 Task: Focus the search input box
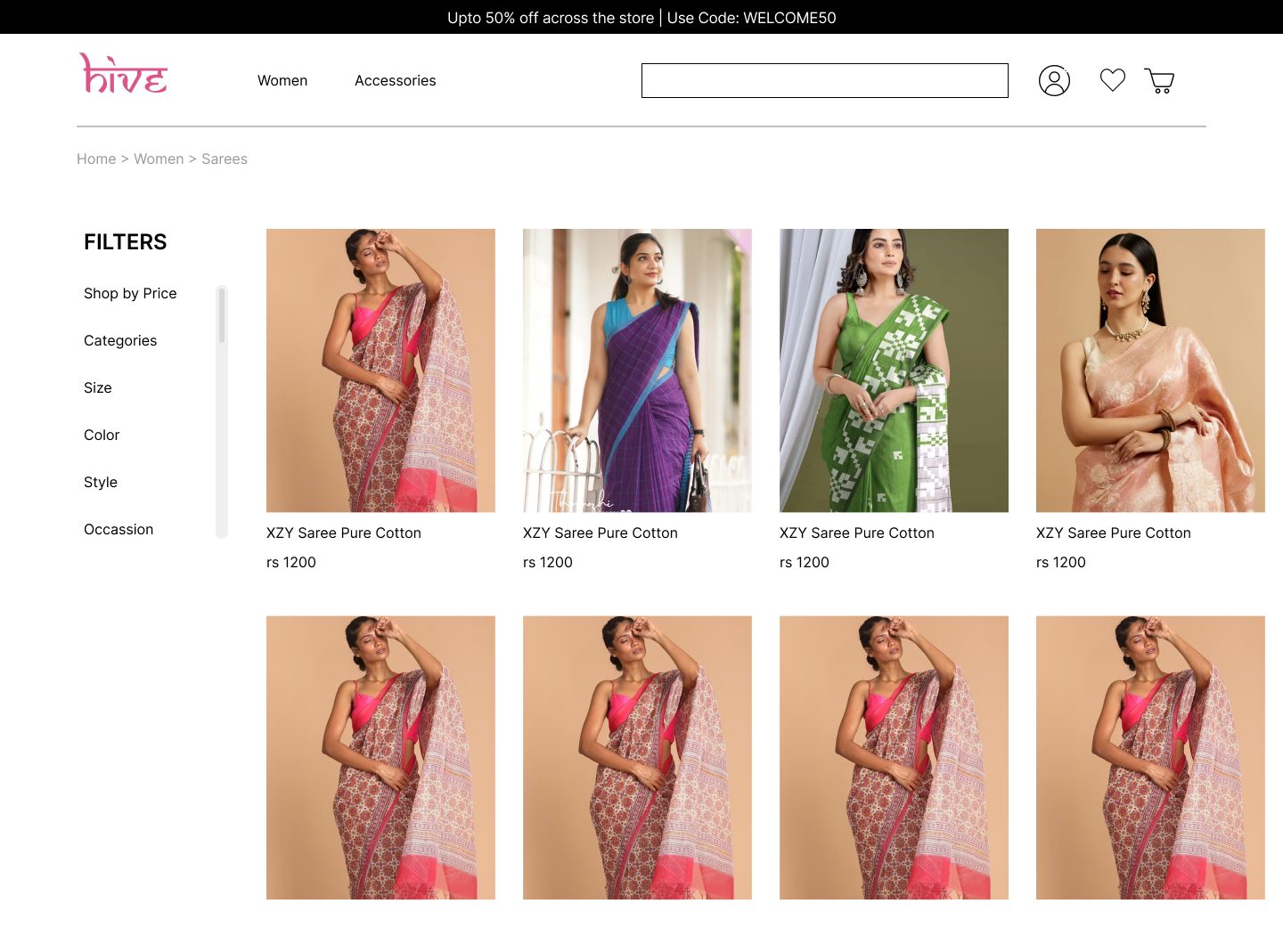tap(825, 80)
